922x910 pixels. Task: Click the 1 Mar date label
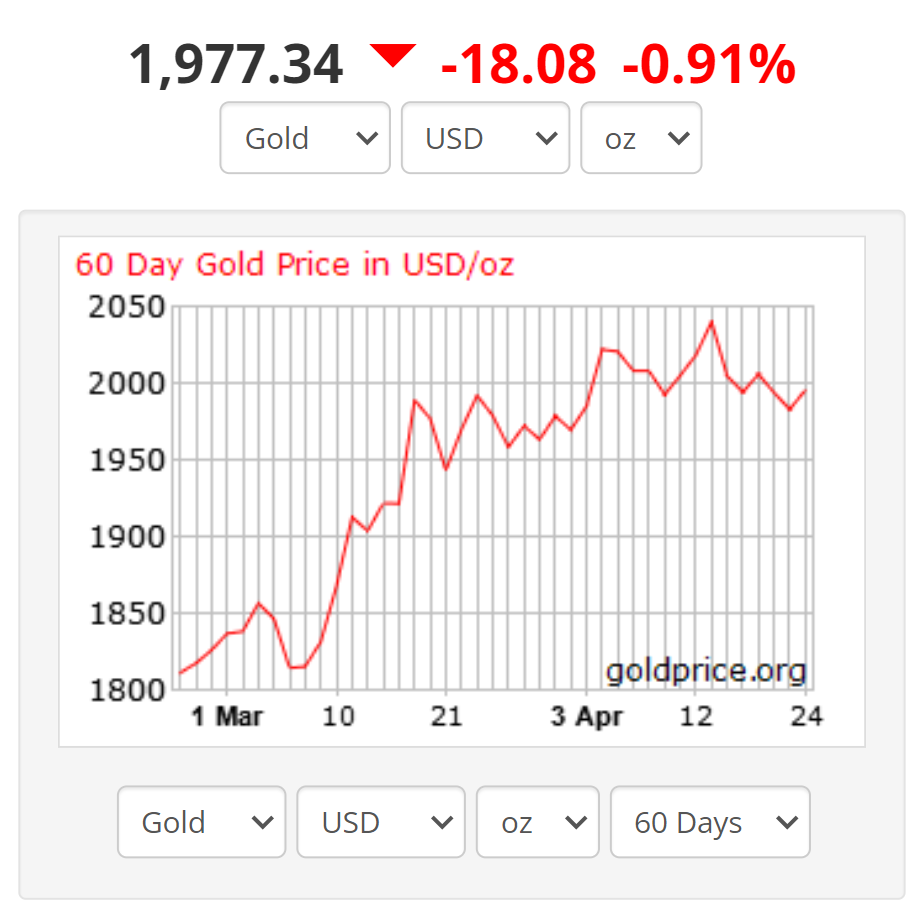tap(227, 716)
